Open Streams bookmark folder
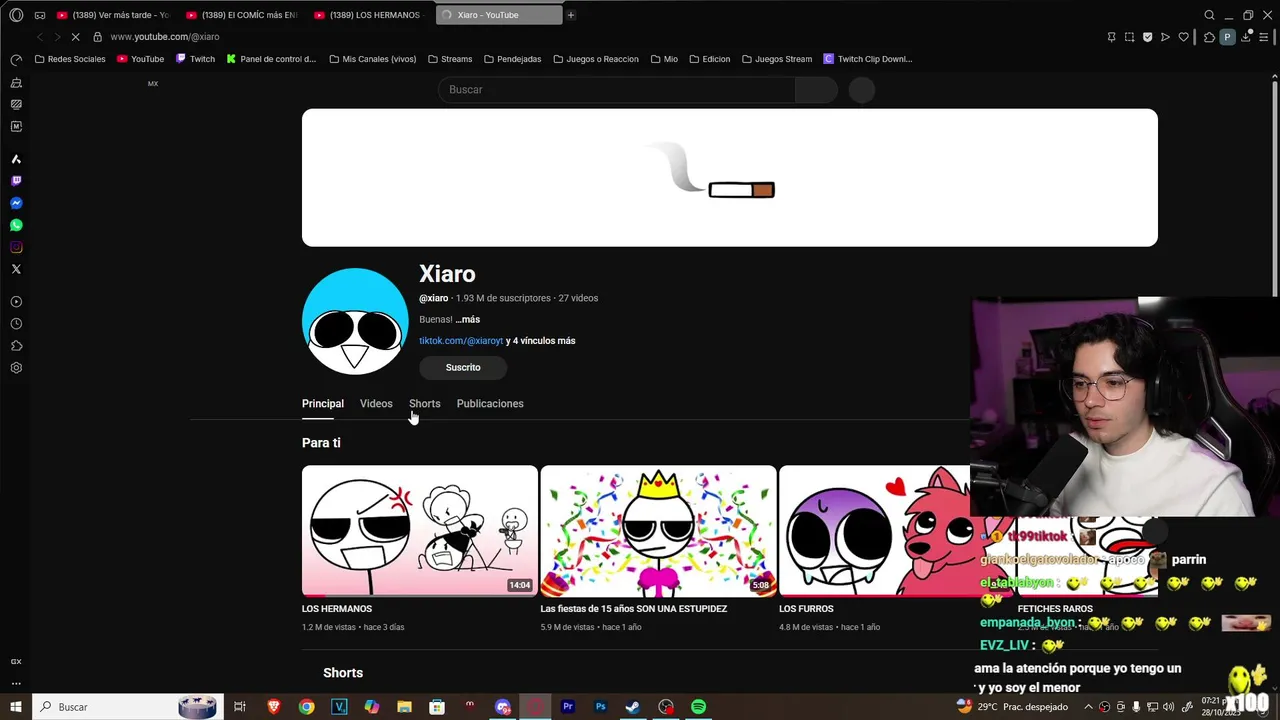Image resolution: width=1280 pixels, height=720 pixels. pos(450,59)
